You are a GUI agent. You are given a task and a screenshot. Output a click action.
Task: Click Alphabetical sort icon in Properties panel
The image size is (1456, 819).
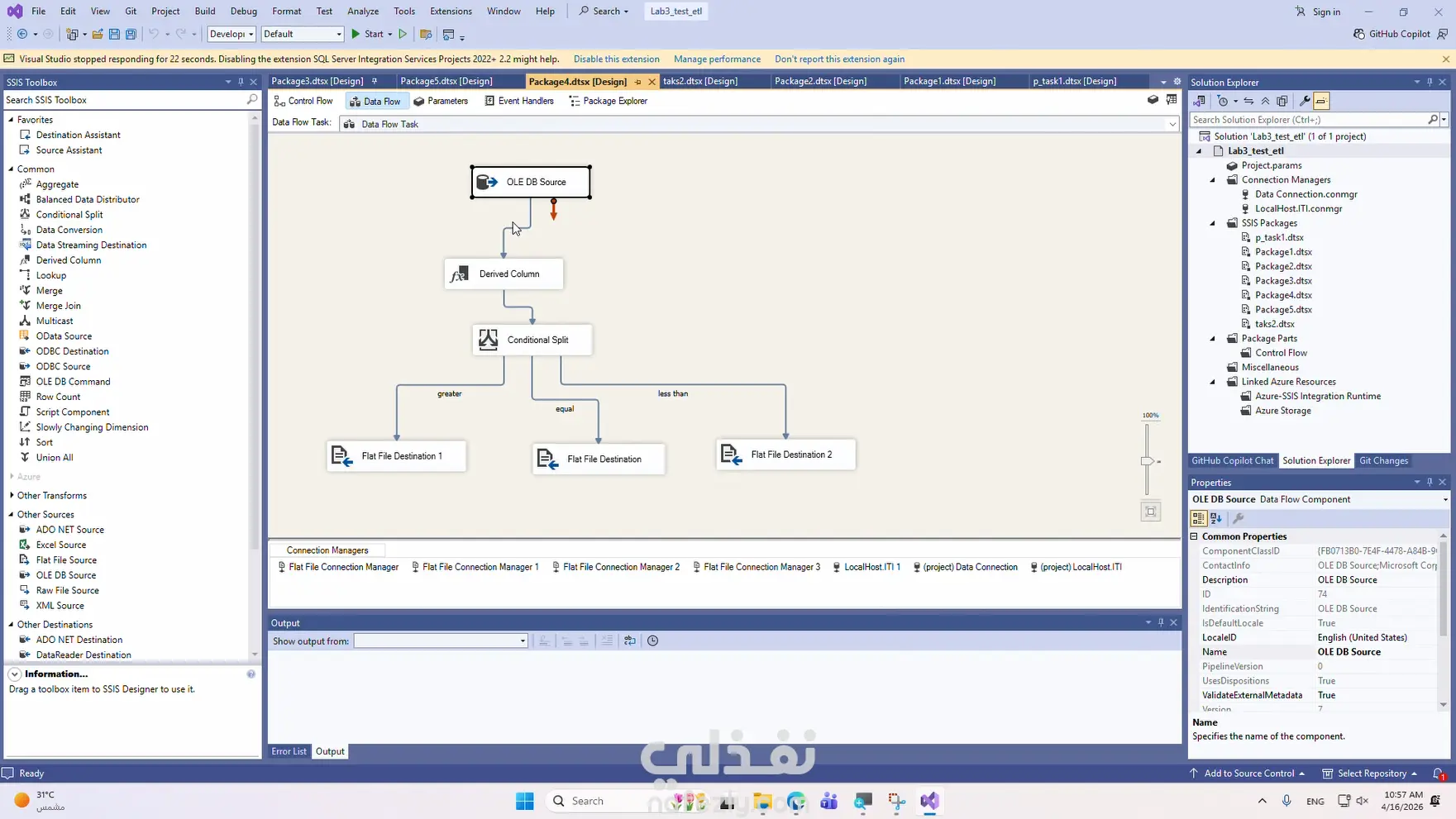pos(1216,518)
